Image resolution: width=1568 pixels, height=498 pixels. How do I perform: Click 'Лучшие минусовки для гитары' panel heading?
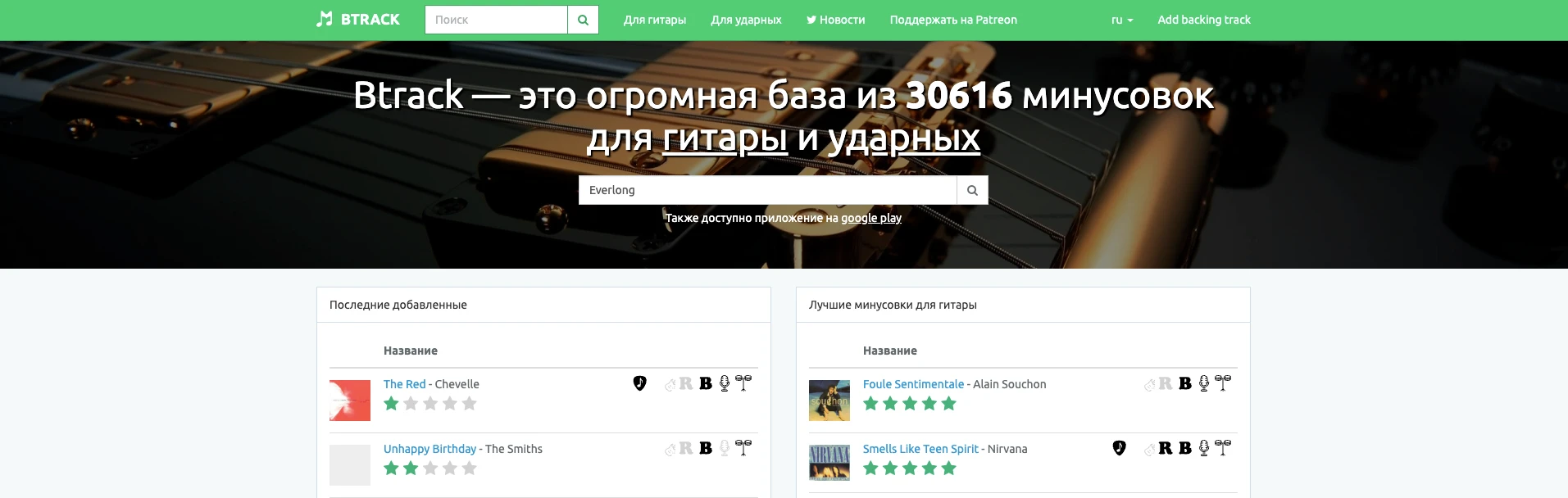893,305
